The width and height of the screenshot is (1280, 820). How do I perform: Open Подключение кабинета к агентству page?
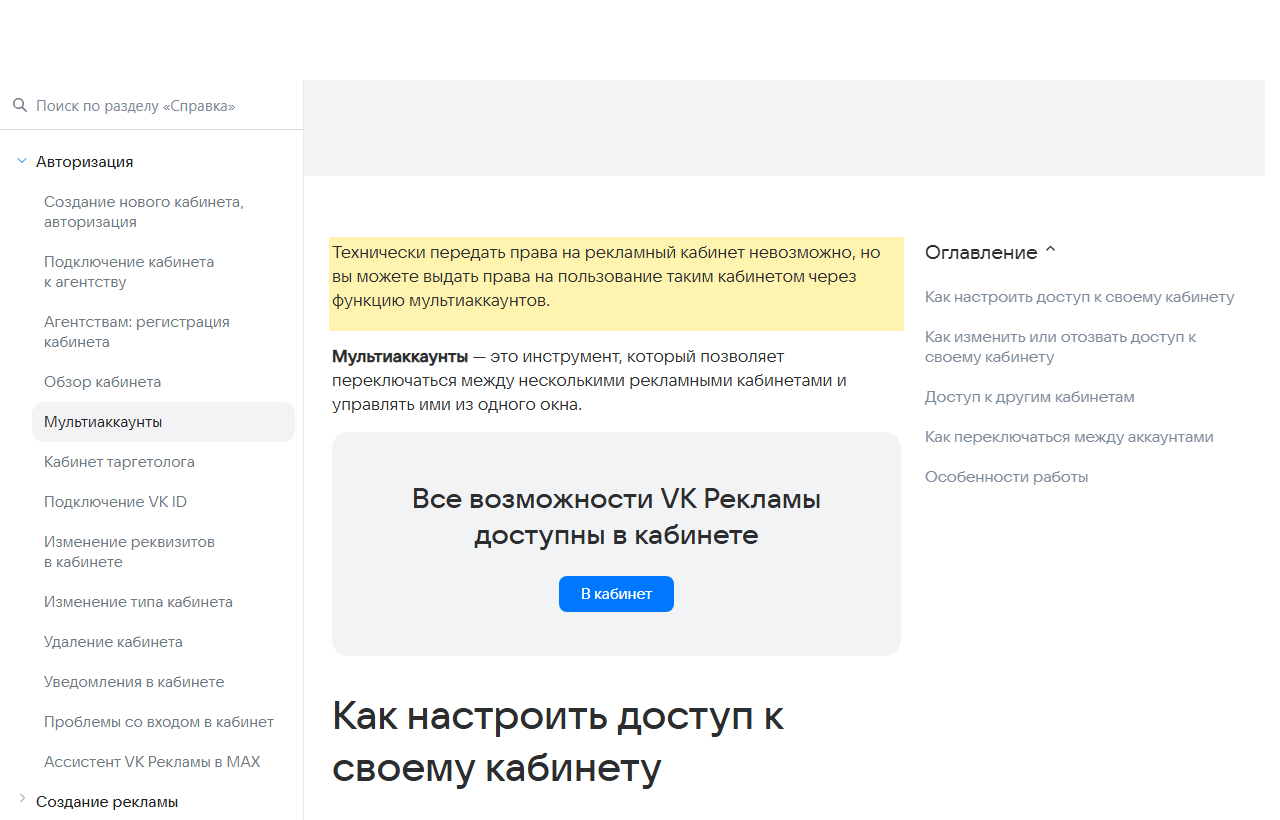129,272
